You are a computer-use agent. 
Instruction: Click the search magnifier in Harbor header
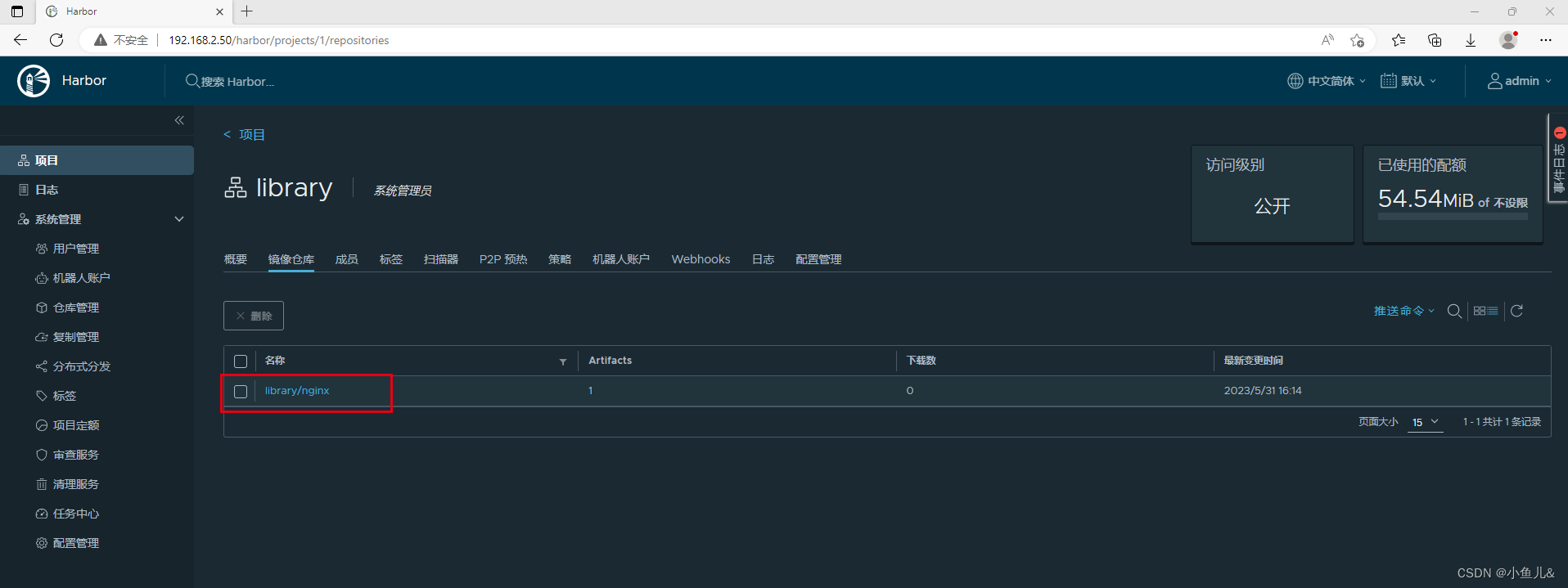click(192, 81)
